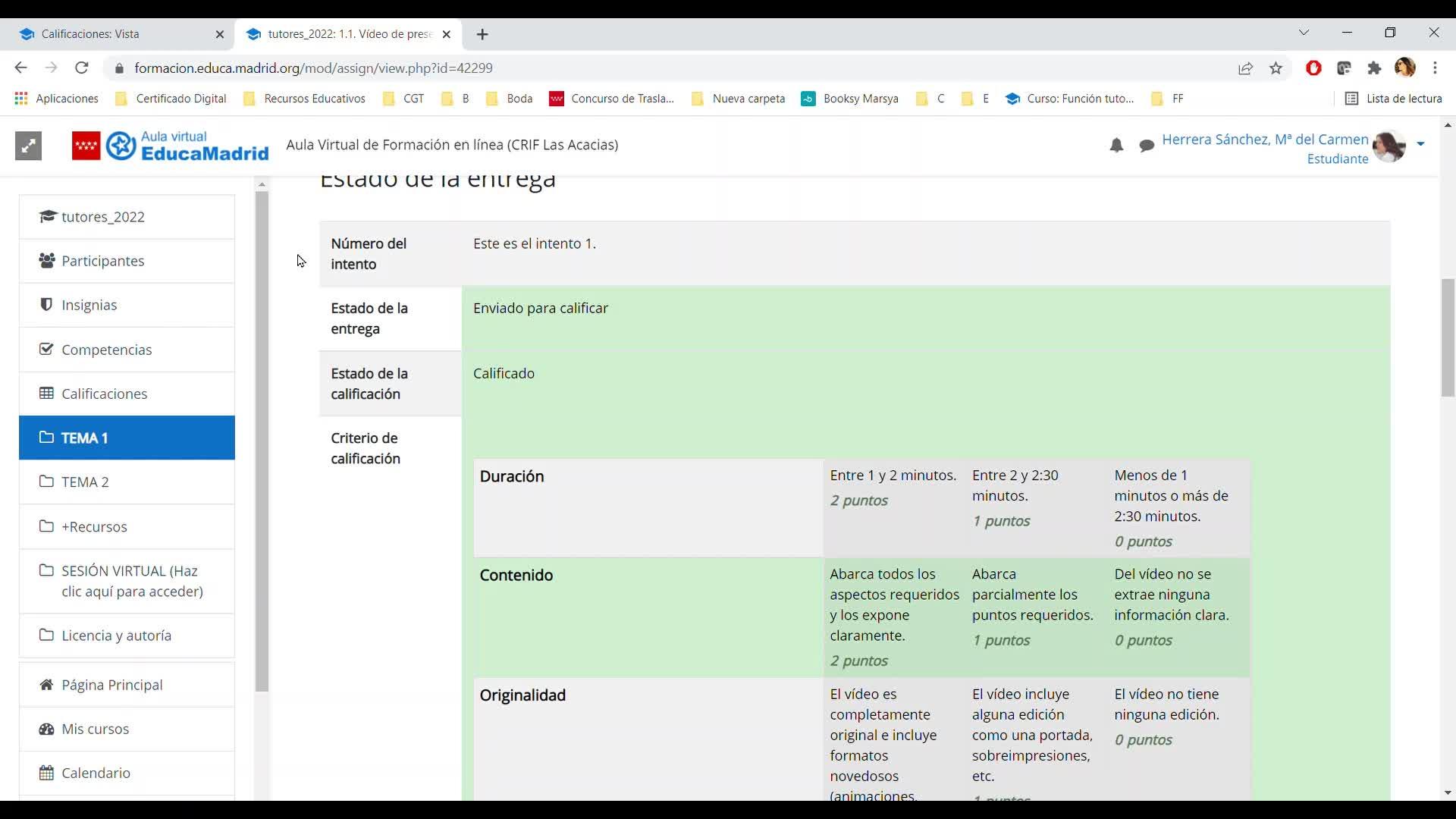Open Chrome's three-dot menu
Viewport: 1456px width, 819px height.
[x=1435, y=68]
